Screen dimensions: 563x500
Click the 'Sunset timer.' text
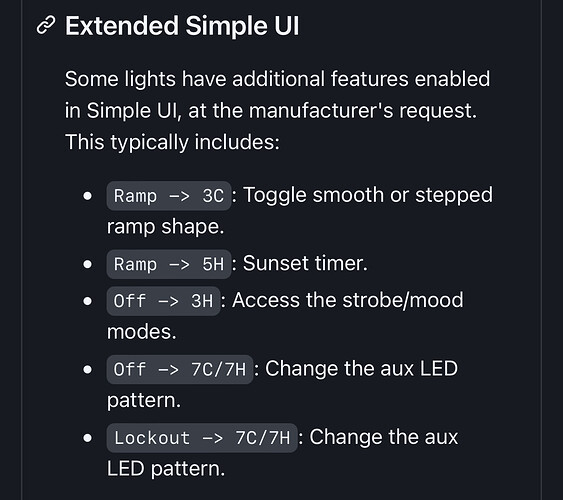click(x=305, y=263)
